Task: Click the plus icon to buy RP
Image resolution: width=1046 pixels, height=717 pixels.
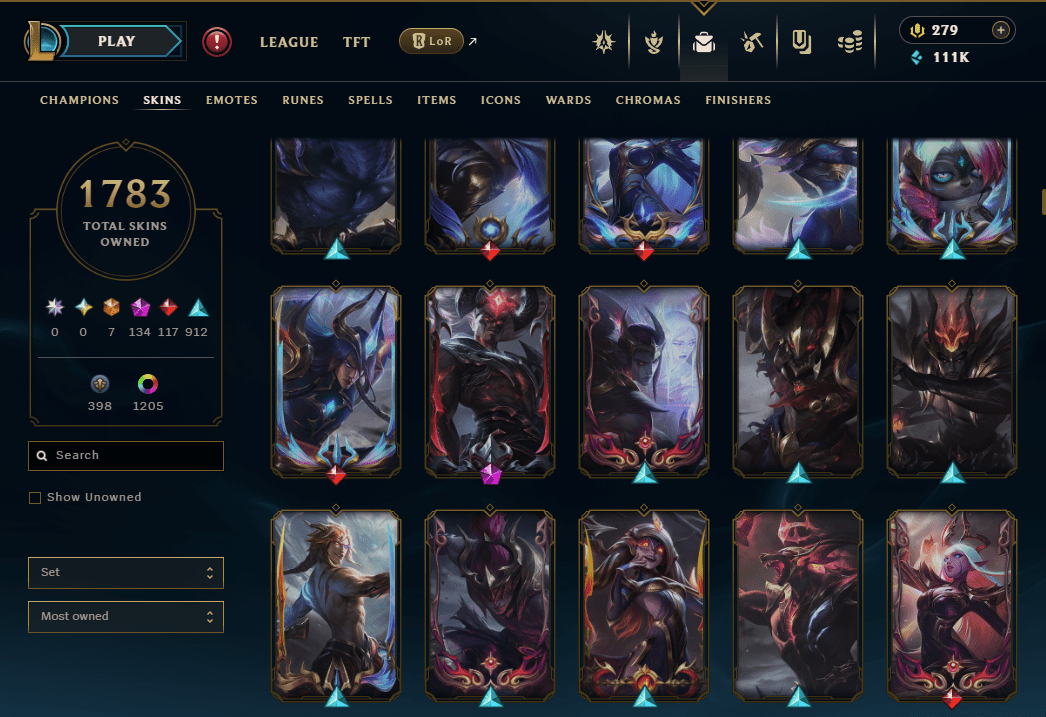Action: click(1001, 30)
